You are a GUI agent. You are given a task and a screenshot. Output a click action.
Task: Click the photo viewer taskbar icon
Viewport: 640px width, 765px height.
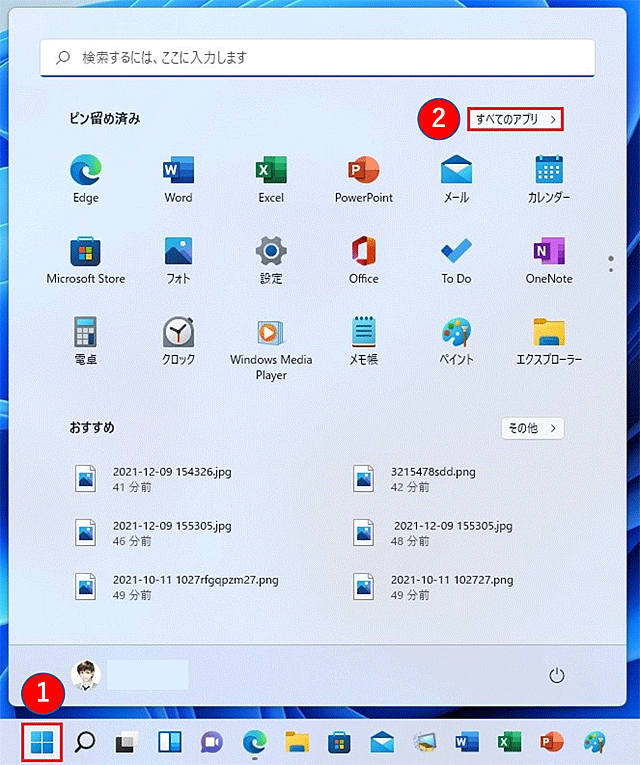coord(424,743)
